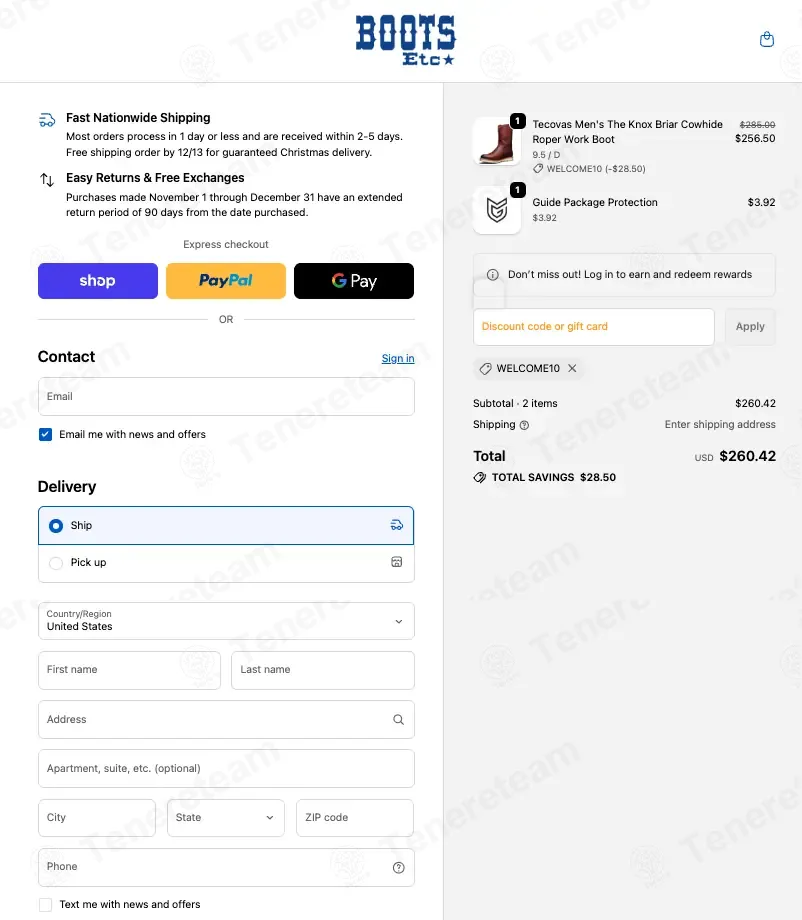Click the Discount code or gift card field

pyautogui.click(x=593, y=327)
